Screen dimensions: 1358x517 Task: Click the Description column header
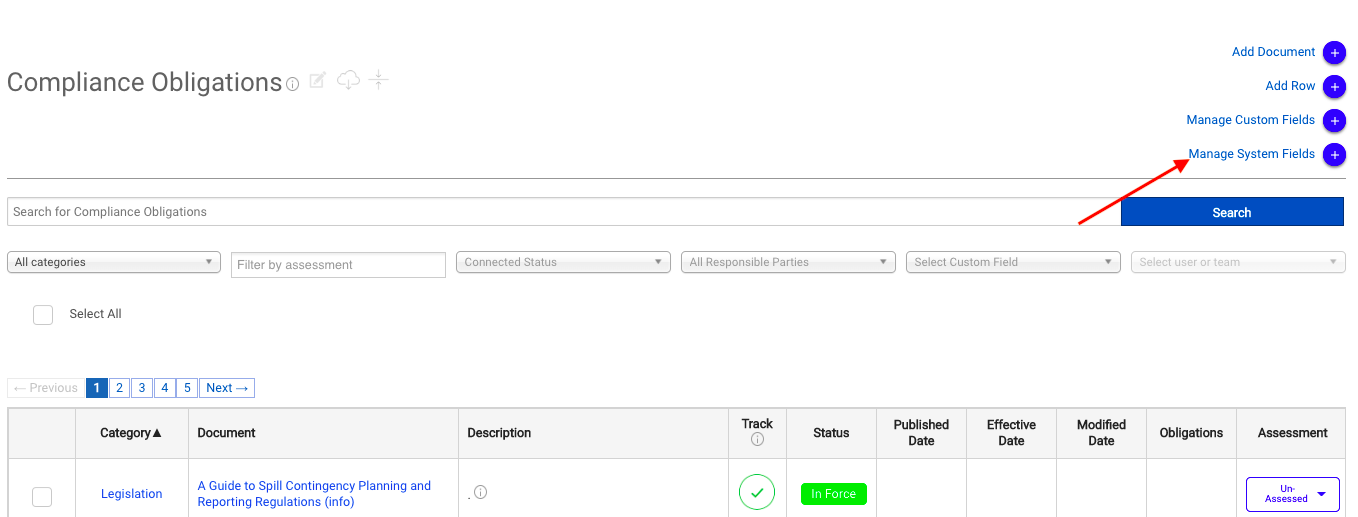499,433
